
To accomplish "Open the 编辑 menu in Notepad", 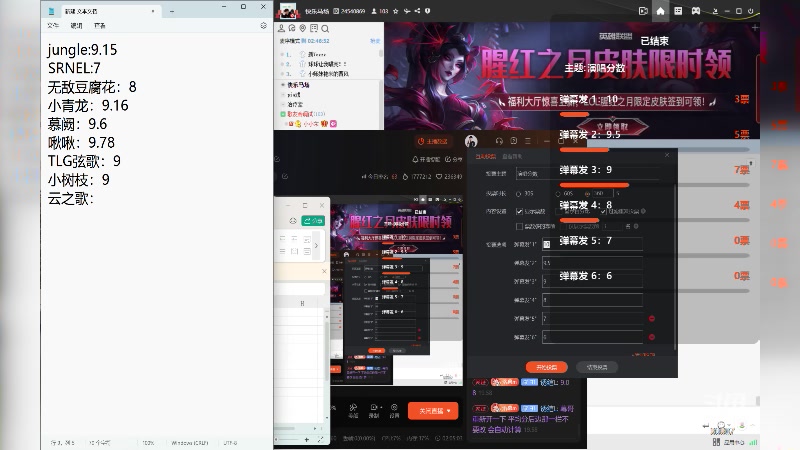I will point(77,26).
